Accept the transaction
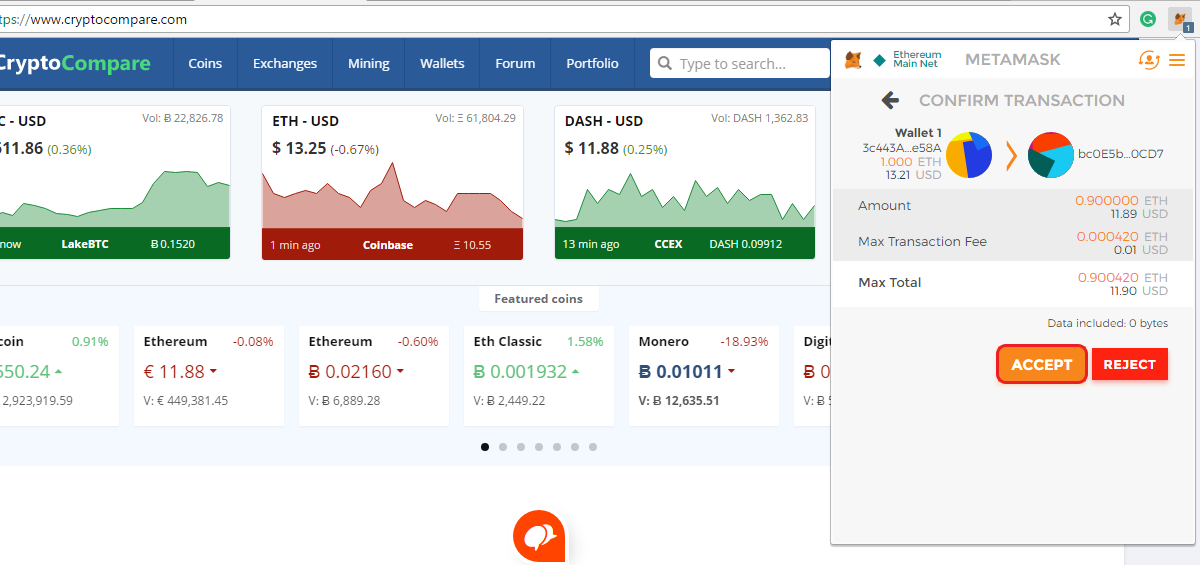This screenshot has width=1200, height=565. tap(1041, 364)
